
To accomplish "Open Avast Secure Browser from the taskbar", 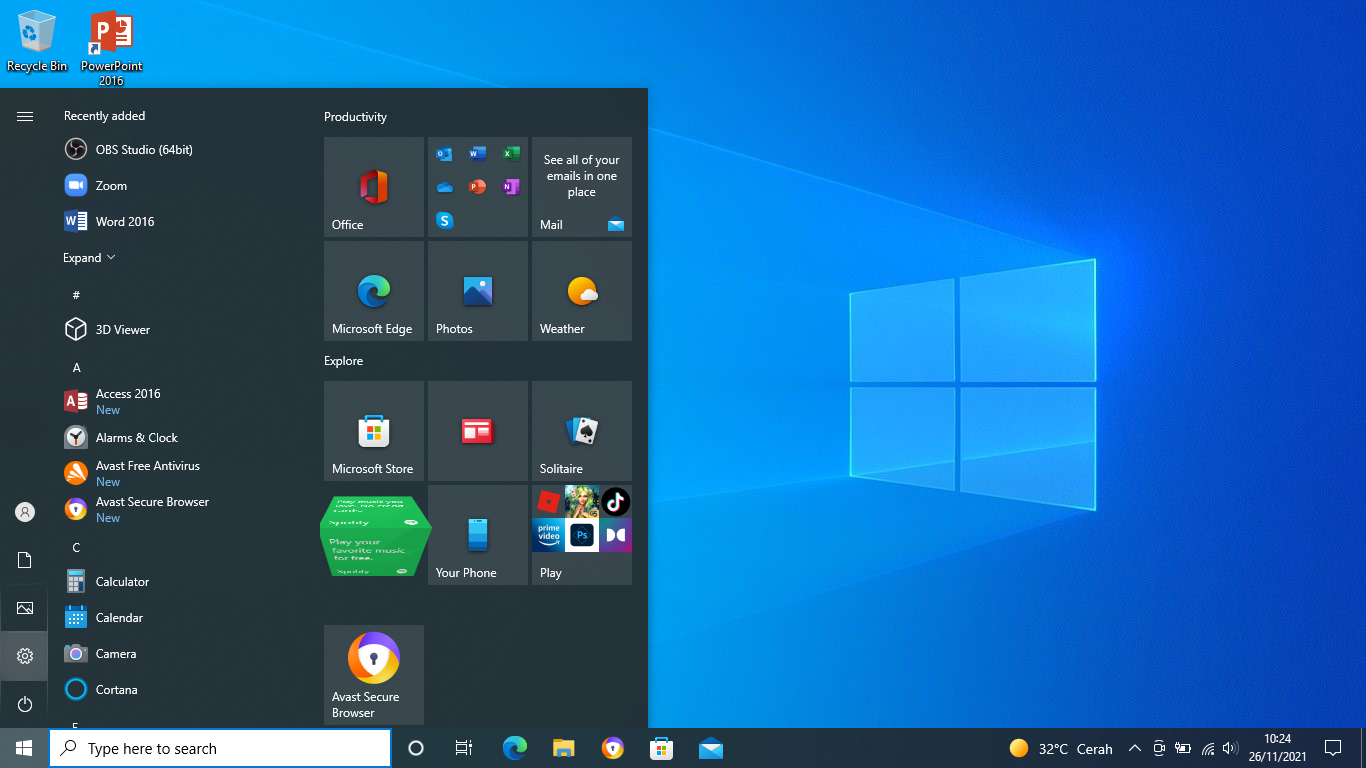I will tap(613, 748).
